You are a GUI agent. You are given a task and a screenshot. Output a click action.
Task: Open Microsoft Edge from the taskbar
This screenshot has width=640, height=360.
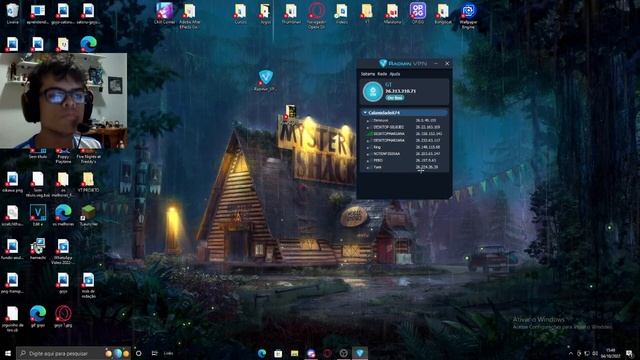click(262, 353)
